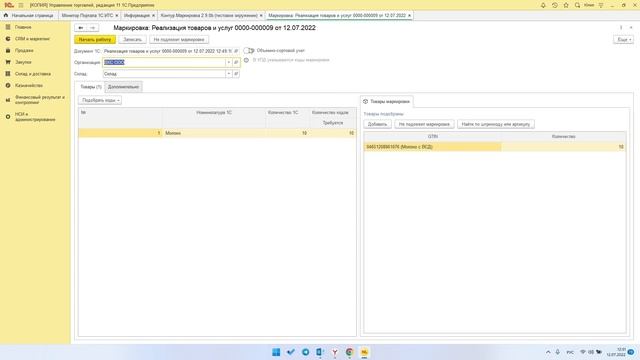Screen dimensions: 640x360
Task: Open the Закупки section
Action: [23, 62]
